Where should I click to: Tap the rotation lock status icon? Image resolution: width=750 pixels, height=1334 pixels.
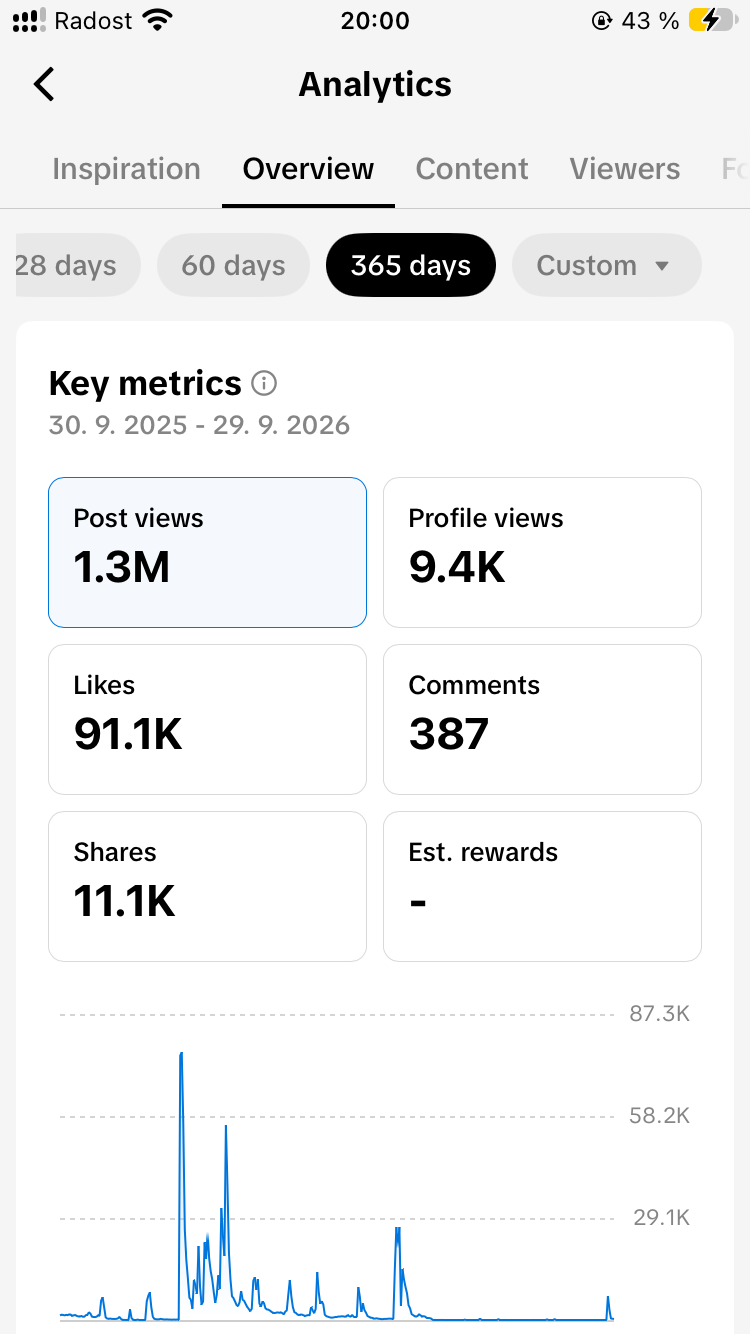coord(602,20)
